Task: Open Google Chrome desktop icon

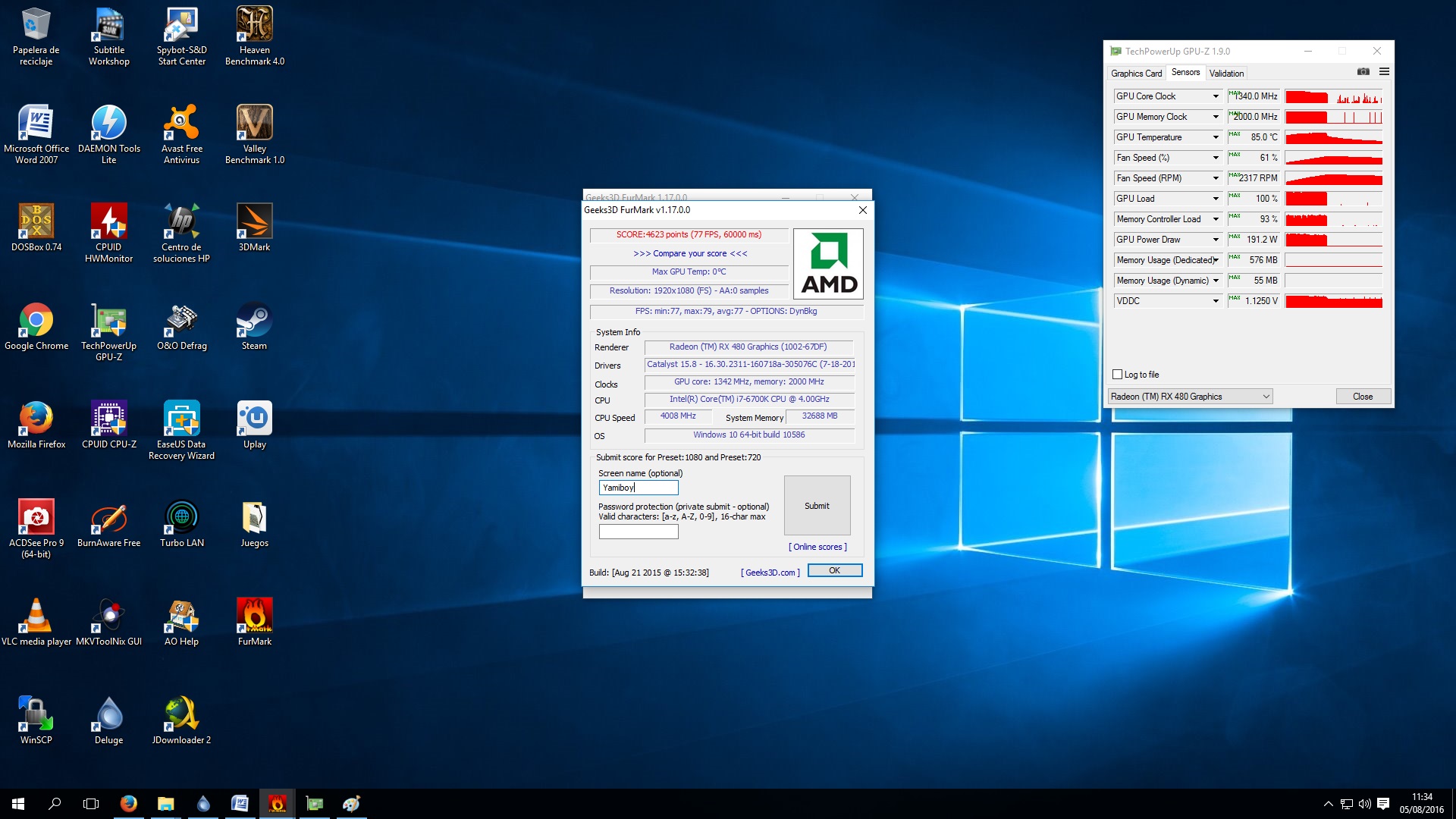Action: coord(36,326)
